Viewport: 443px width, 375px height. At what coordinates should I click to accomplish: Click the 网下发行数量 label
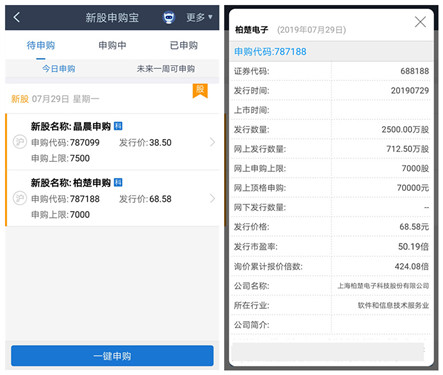coord(260,207)
